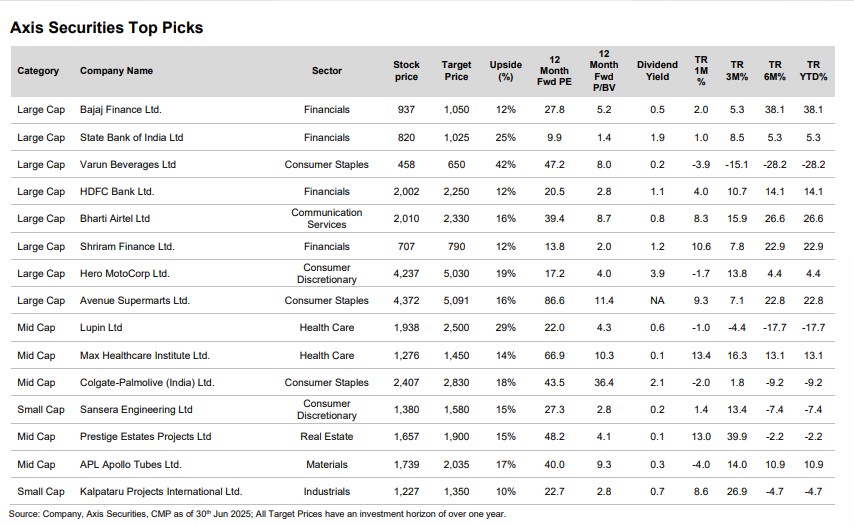Select Bajaj Finance Ltd. company name

tap(120, 109)
